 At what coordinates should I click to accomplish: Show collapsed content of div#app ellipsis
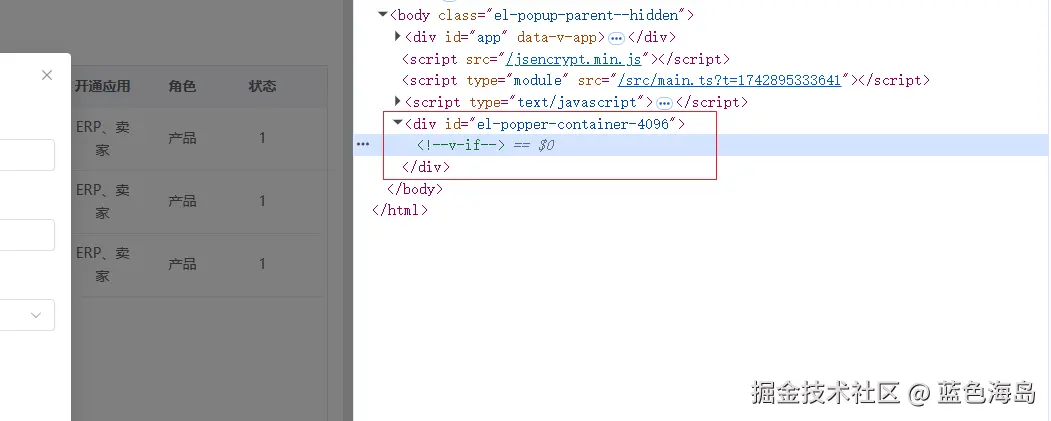tap(616, 38)
